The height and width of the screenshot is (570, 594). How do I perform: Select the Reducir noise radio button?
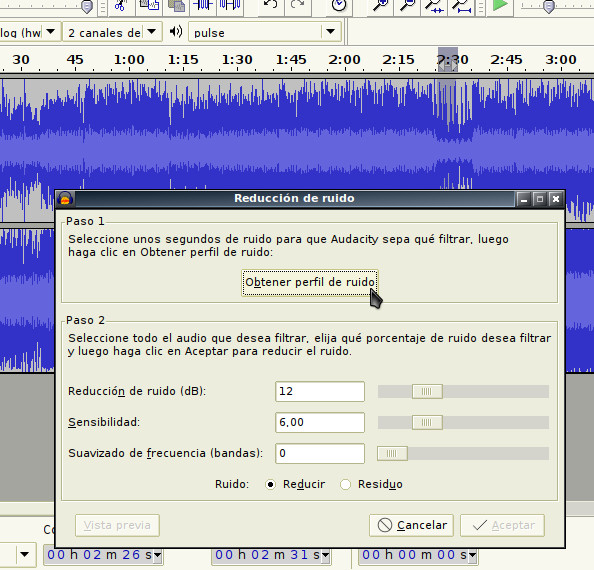click(270, 484)
